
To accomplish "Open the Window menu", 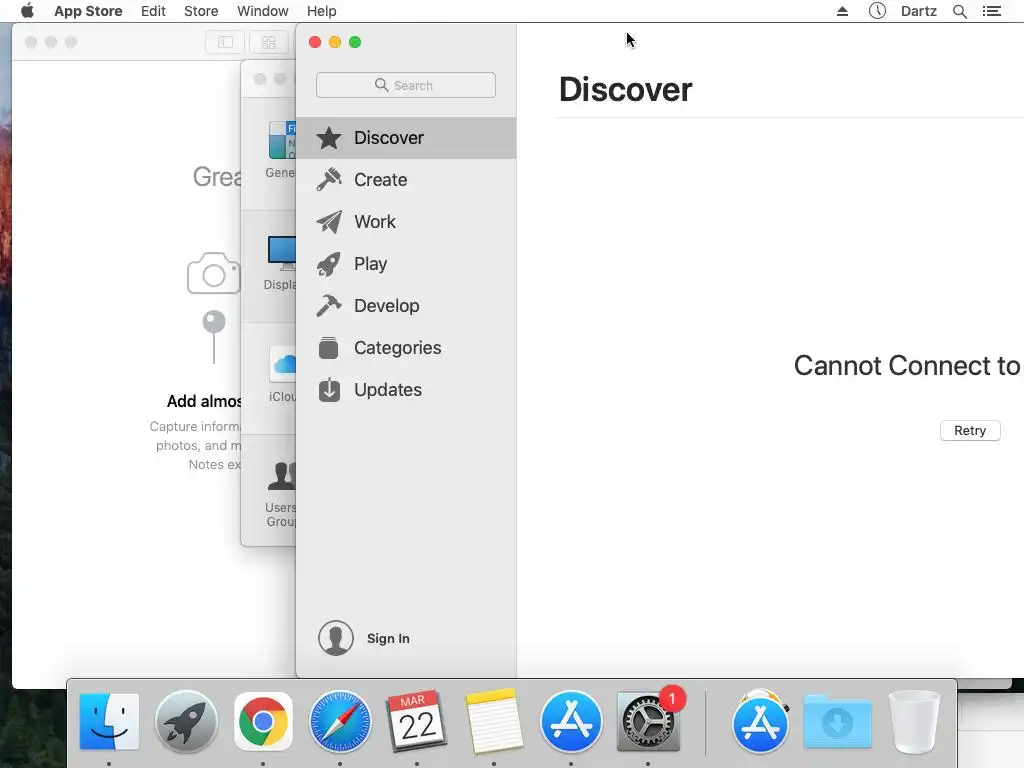I will [x=263, y=11].
